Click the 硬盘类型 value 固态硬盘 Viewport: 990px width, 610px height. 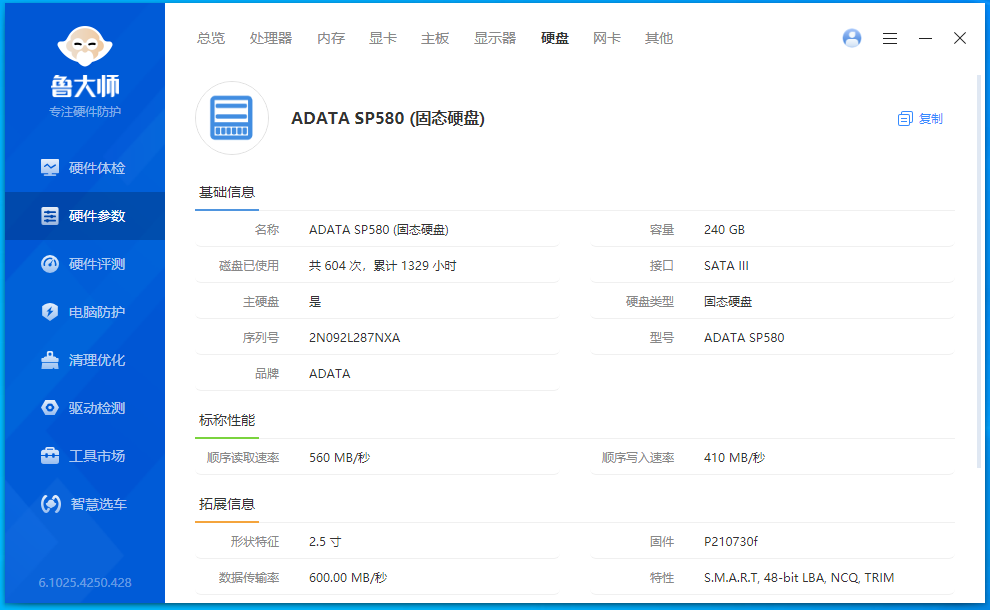coord(728,302)
